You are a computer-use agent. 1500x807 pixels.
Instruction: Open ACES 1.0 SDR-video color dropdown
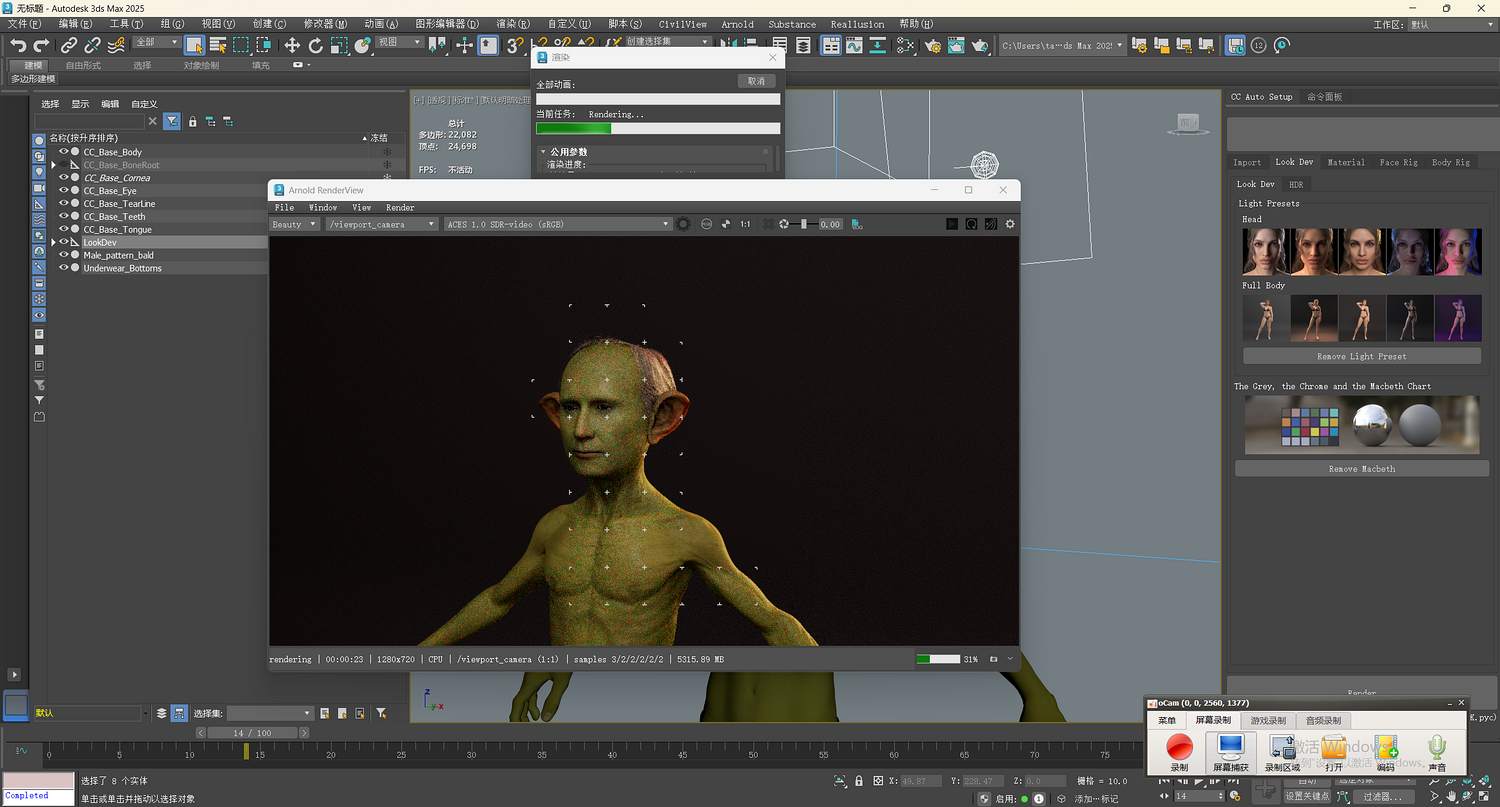coord(558,224)
